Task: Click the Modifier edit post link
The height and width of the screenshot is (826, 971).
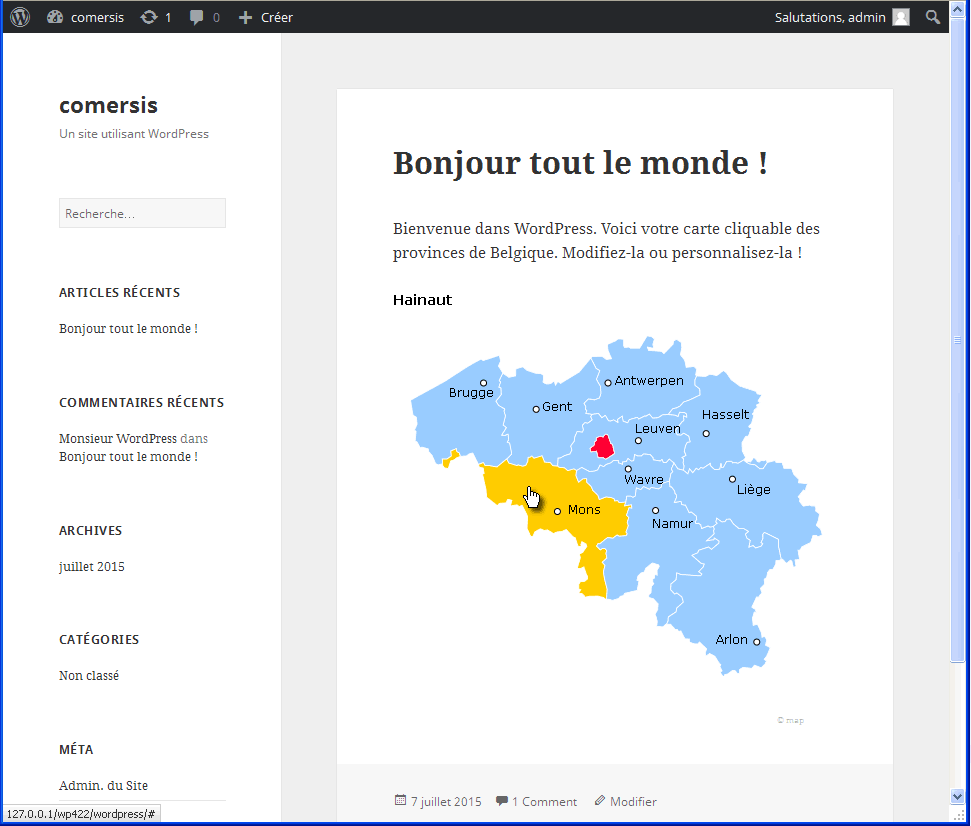Action: (x=633, y=801)
